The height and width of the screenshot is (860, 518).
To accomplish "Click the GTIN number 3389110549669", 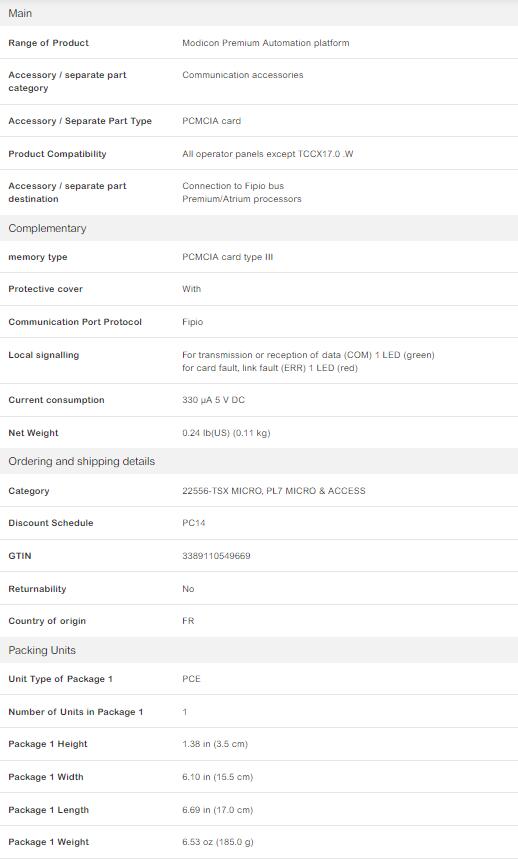I will [216, 556].
